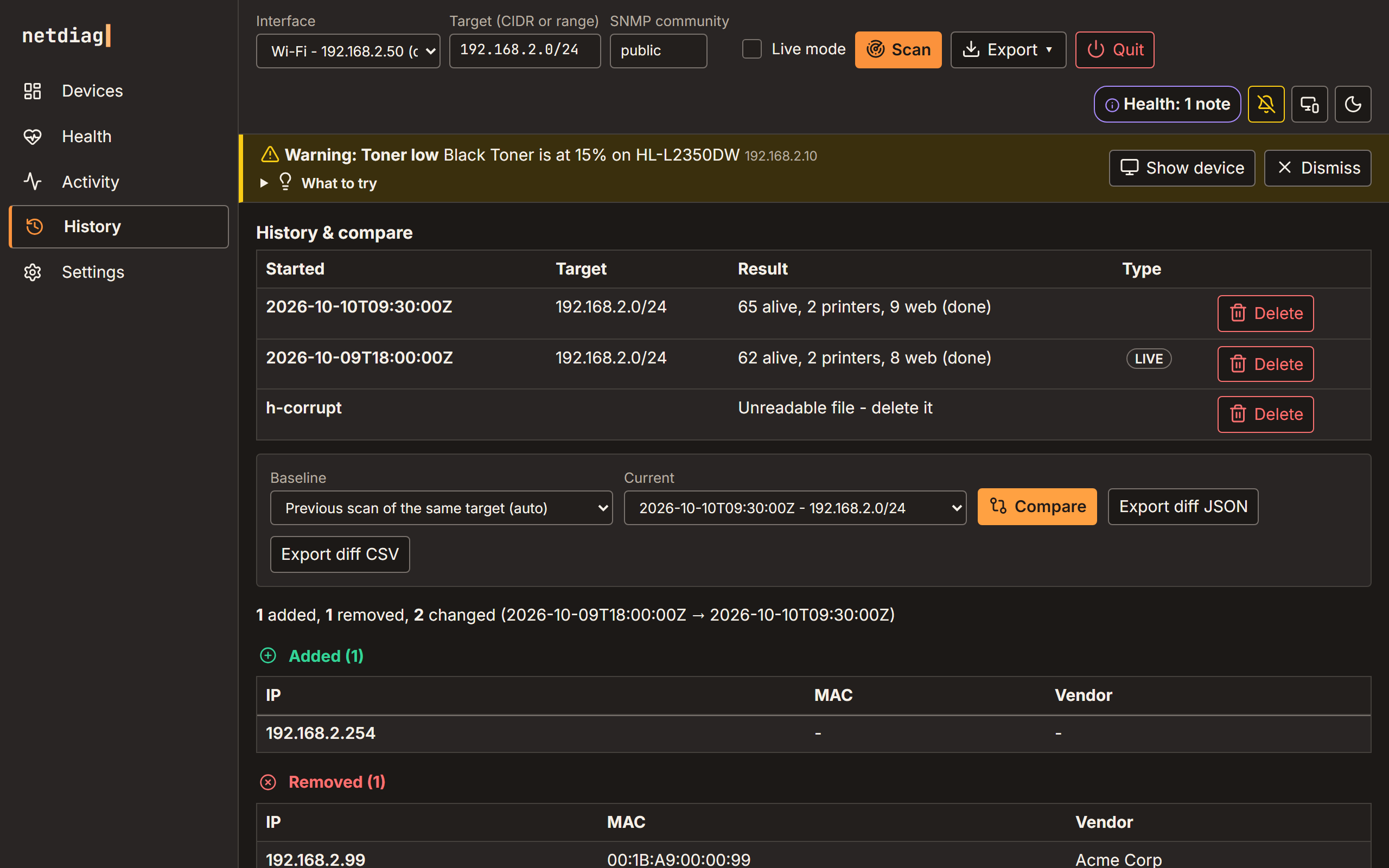Open the Activity page

[x=119, y=181]
